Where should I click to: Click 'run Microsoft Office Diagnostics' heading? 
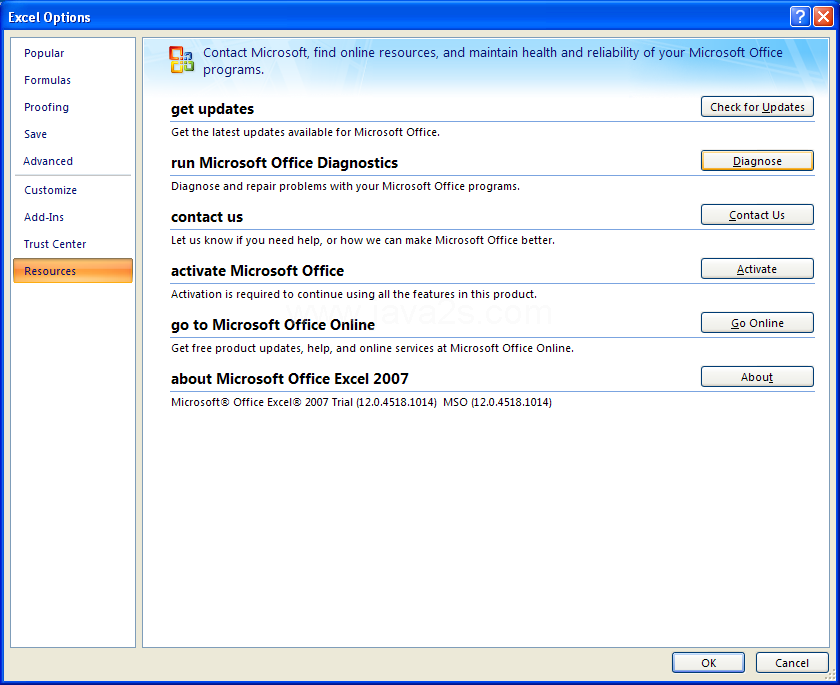(284, 163)
